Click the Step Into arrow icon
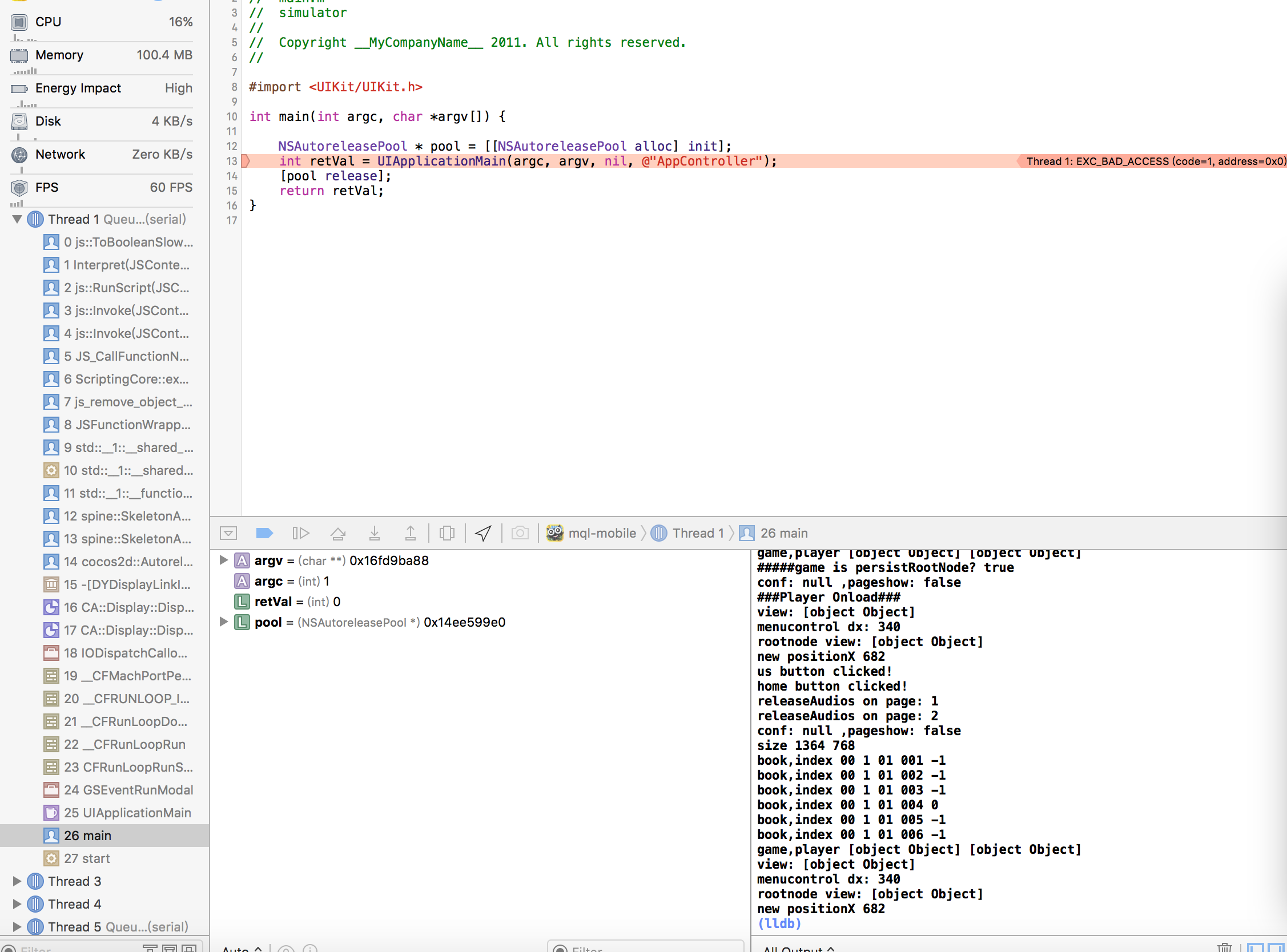Image resolution: width=1287 pixels, height=952 pixels. [374, 533]
